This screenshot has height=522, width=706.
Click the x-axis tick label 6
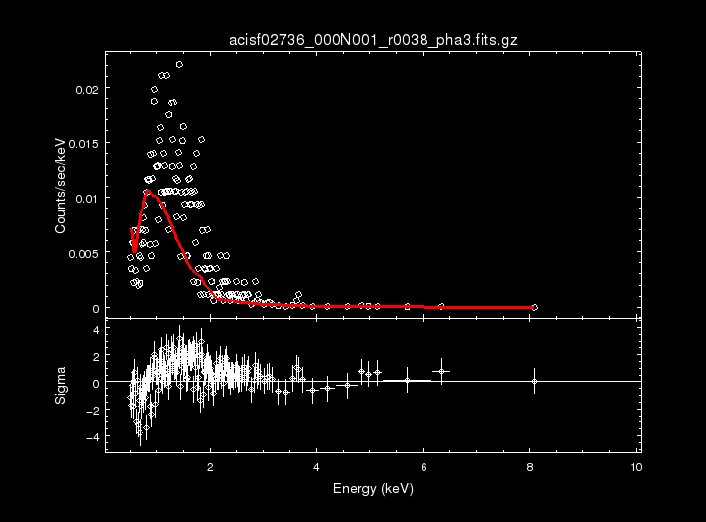pyautogui.click(x=424, y=468)
